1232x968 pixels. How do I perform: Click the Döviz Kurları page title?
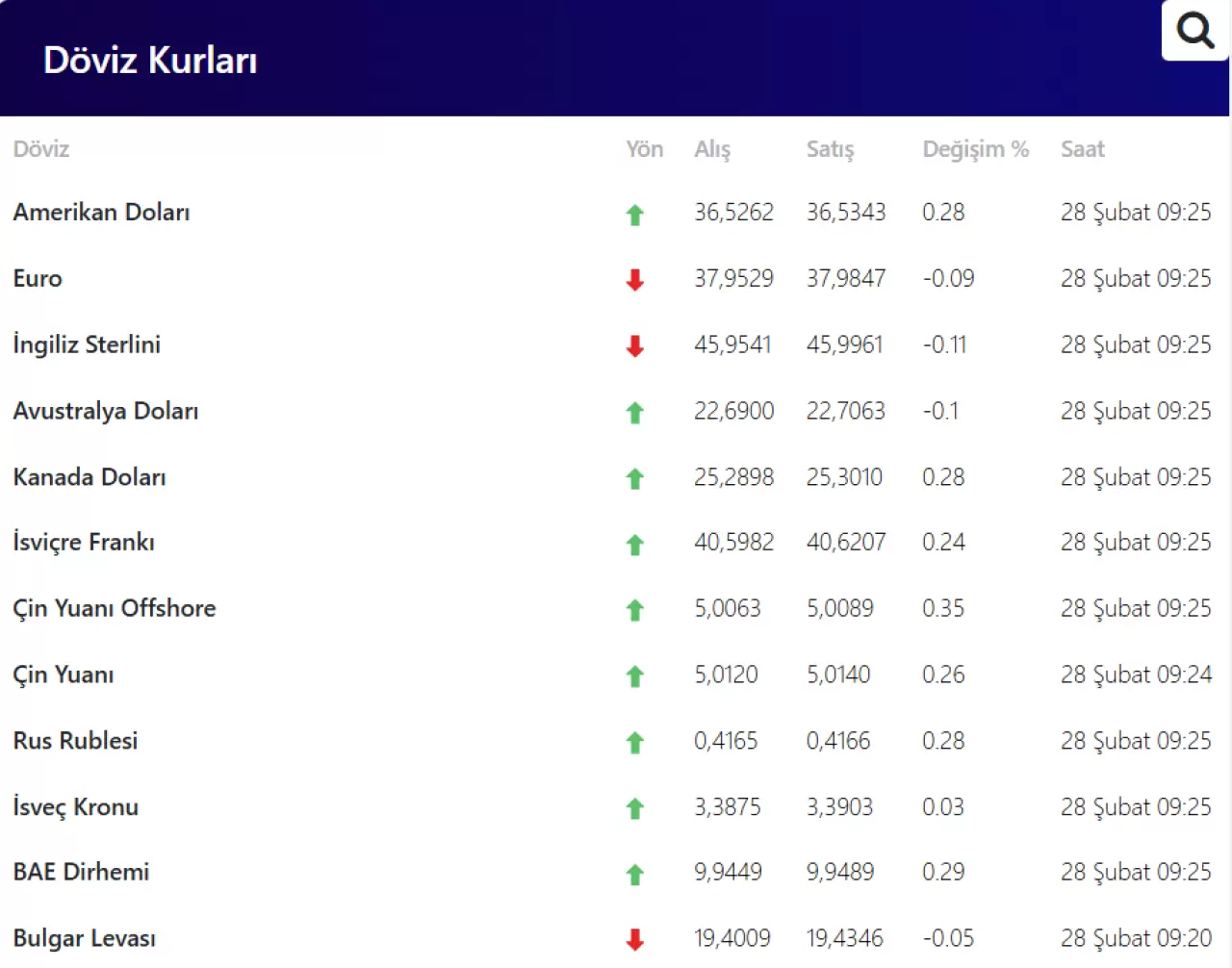[x=150, y=61]
